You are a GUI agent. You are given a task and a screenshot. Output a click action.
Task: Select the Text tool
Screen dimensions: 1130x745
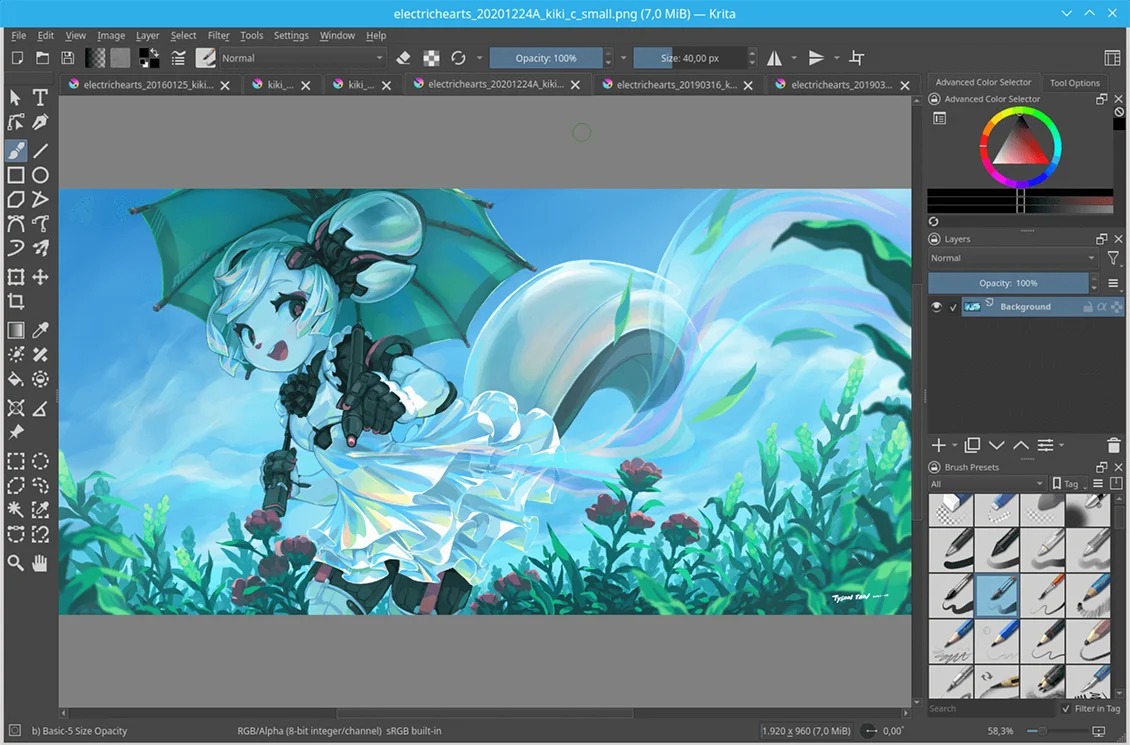coord(40,97)
